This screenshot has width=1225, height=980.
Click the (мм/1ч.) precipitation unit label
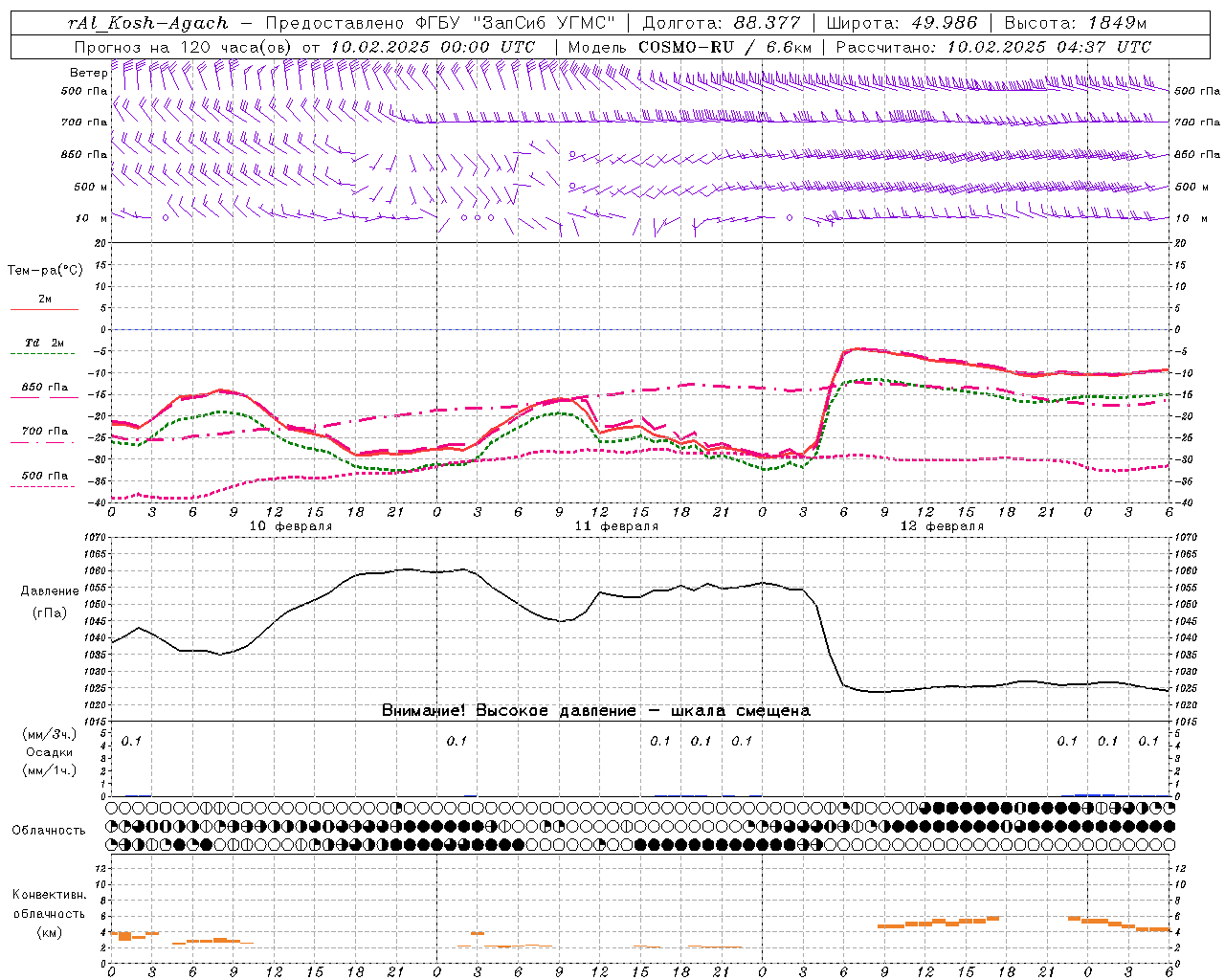[50, 770]
